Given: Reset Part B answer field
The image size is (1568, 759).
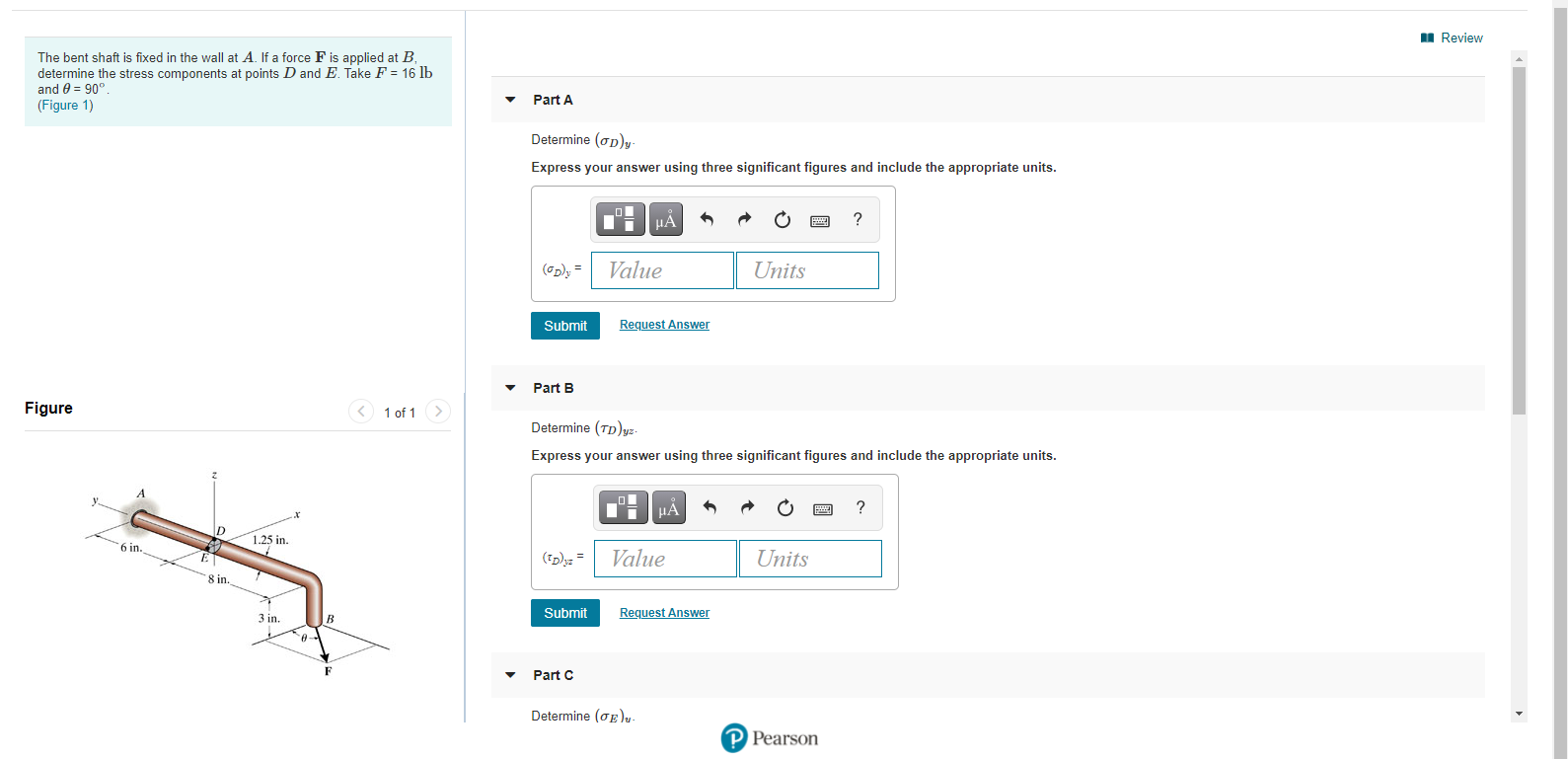Looking at the screenshot, I should 785,507.
